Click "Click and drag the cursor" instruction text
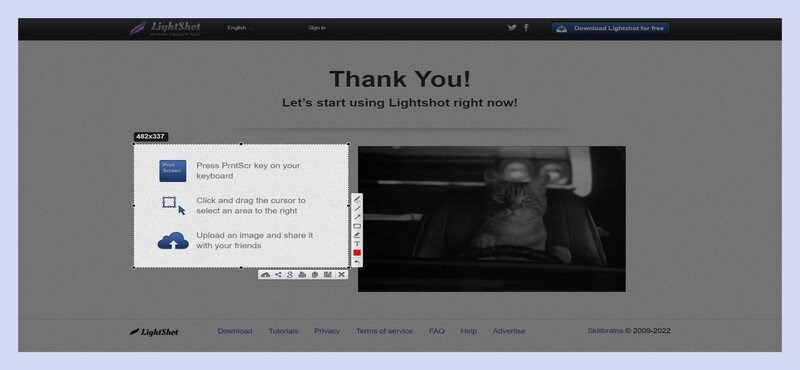Viewport: 800px width, 370px height. 251,206
